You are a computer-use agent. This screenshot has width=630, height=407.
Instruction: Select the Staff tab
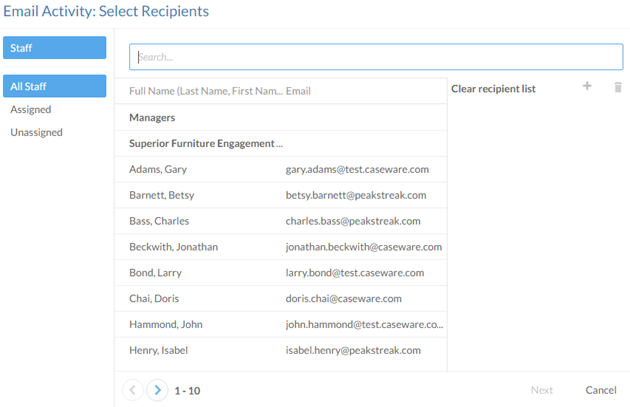pyautogui.click(x=55, y=48)
